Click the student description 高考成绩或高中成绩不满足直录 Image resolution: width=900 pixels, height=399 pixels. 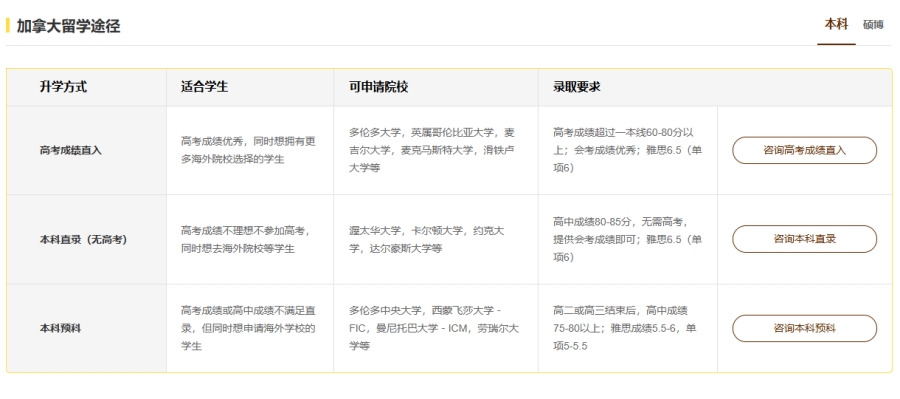point(249,328)
